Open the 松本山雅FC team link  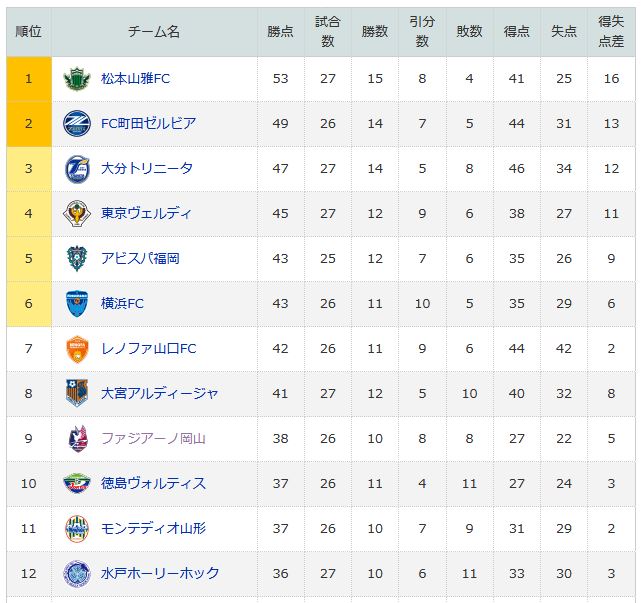click(136, 78)
